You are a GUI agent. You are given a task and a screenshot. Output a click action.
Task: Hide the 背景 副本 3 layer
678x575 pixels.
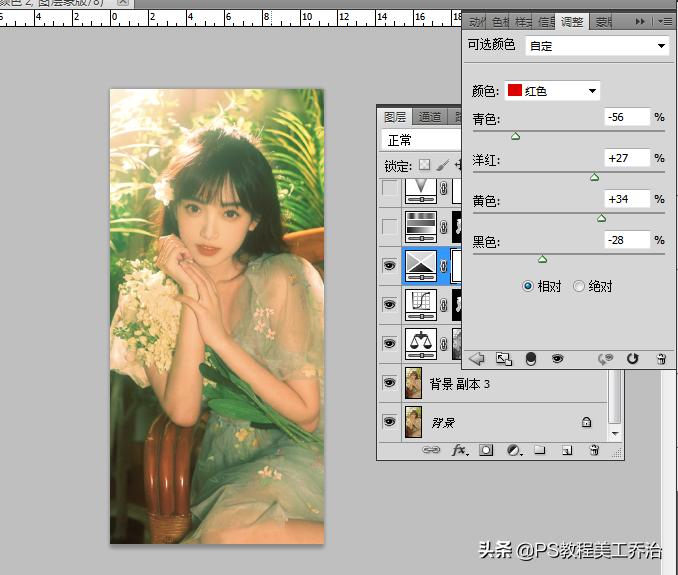coord(389,383)
